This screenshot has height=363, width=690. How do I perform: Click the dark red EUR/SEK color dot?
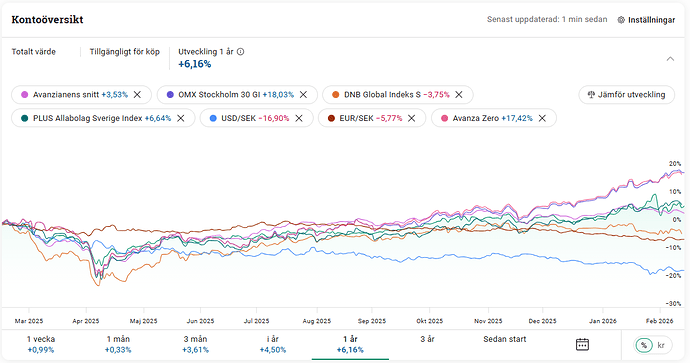click(331, 118)
